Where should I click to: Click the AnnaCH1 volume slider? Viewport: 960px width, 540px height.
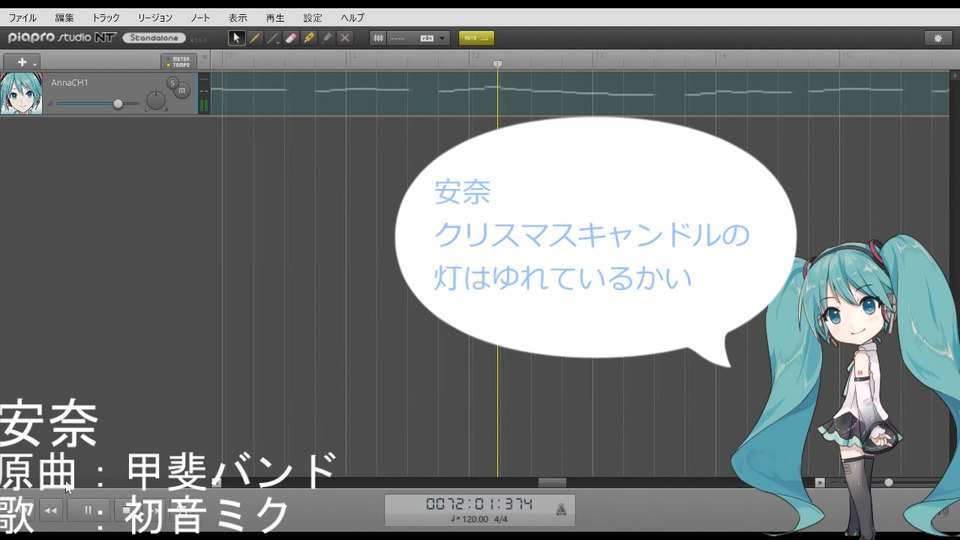[97, 104]
